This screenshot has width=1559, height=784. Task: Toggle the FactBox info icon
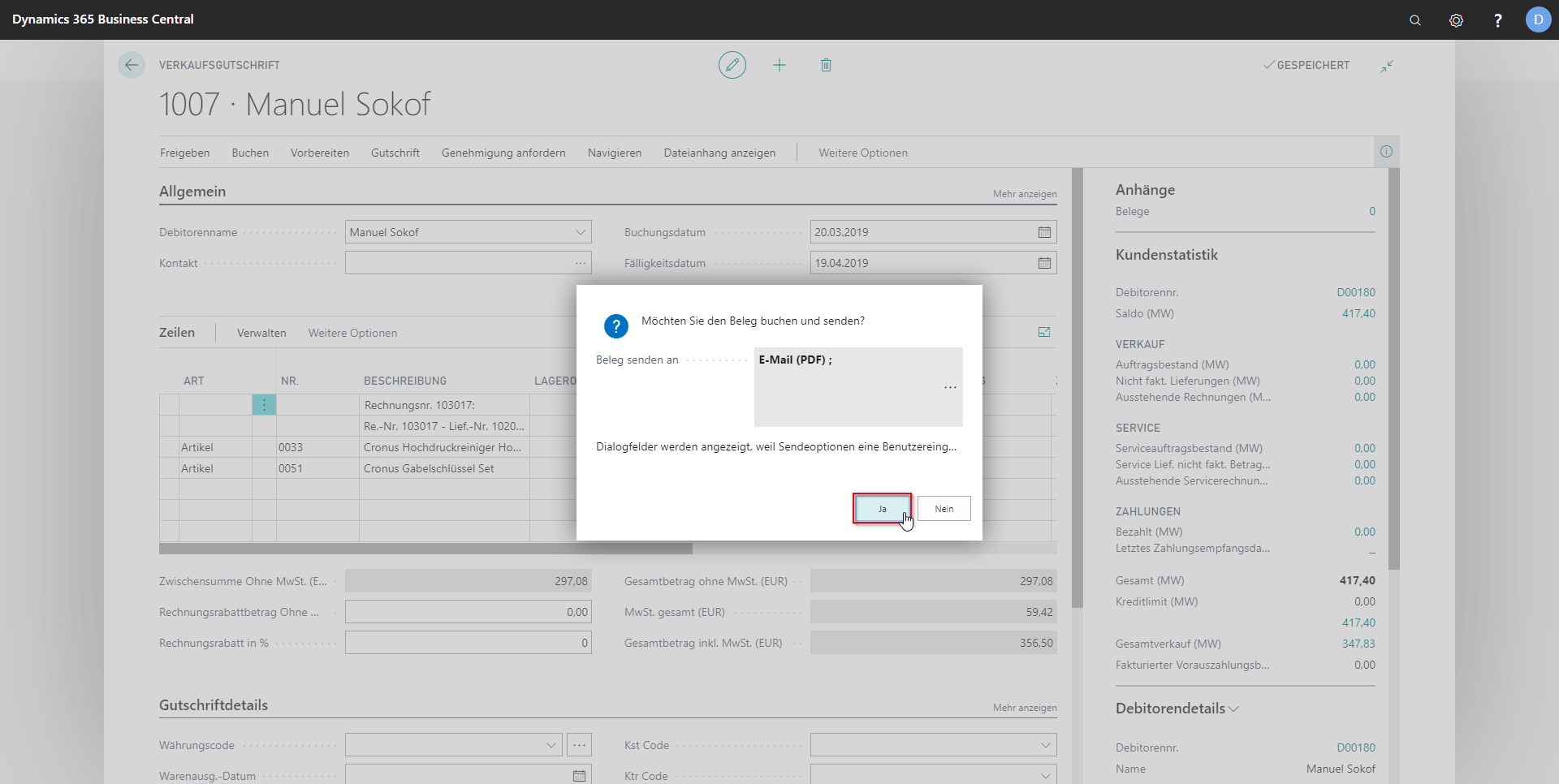[x=1386, y=152]
